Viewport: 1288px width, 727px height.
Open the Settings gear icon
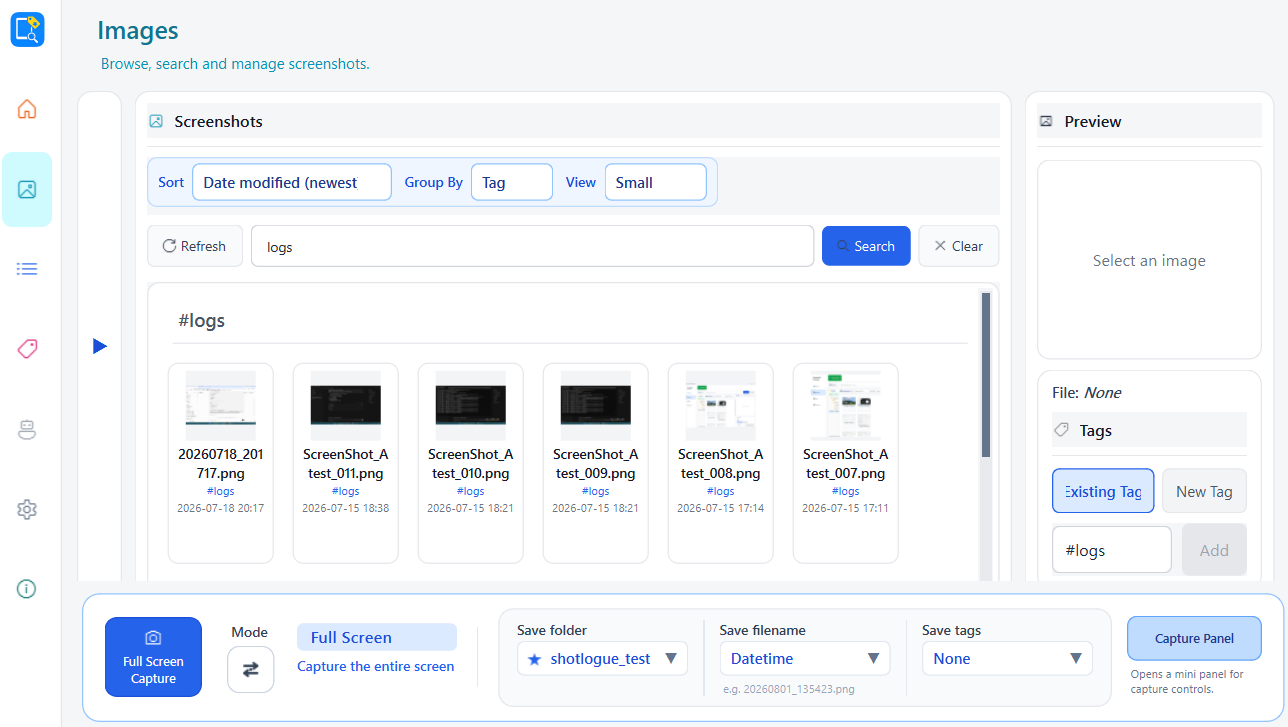click(27, 509)
